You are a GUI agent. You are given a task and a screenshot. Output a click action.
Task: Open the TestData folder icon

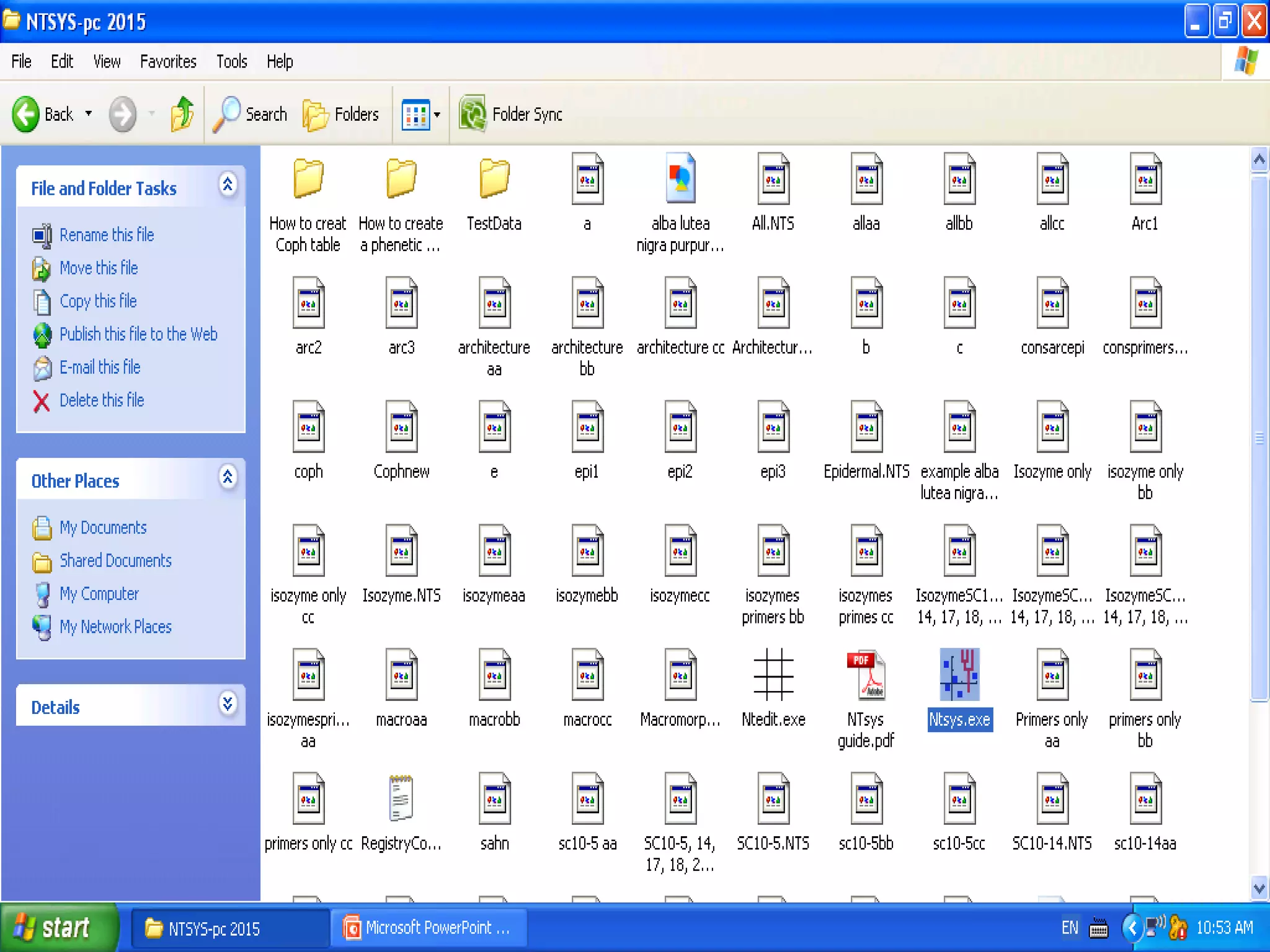(x=494, y=179)
